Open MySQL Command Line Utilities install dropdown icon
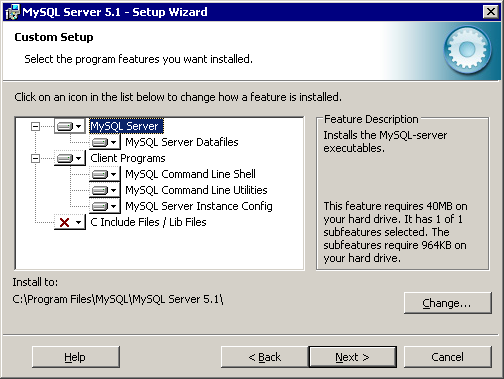Screen dimensions: 504x379 [105, 190]
